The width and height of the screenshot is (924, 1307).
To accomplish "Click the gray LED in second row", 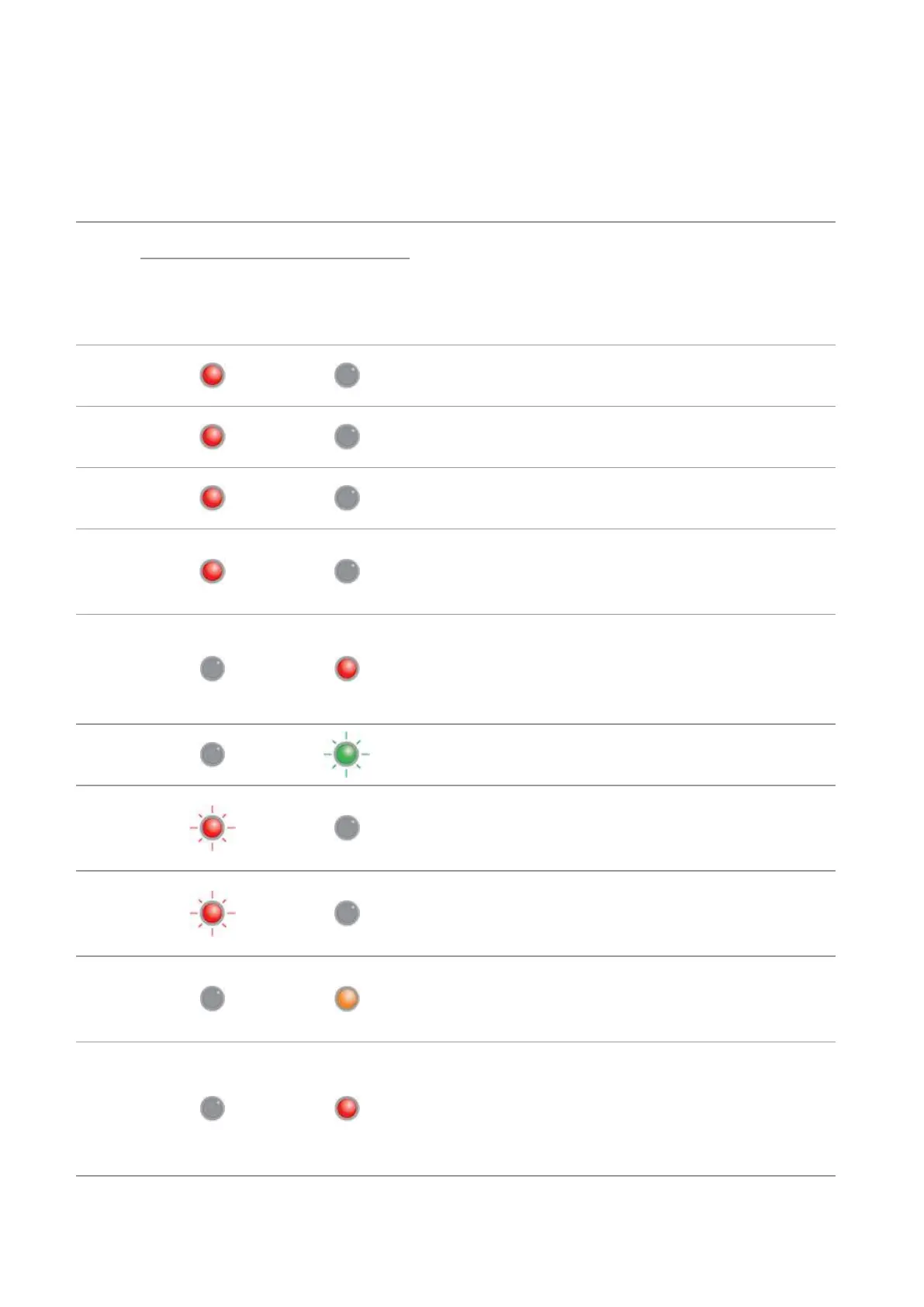I will click(347, 436).
